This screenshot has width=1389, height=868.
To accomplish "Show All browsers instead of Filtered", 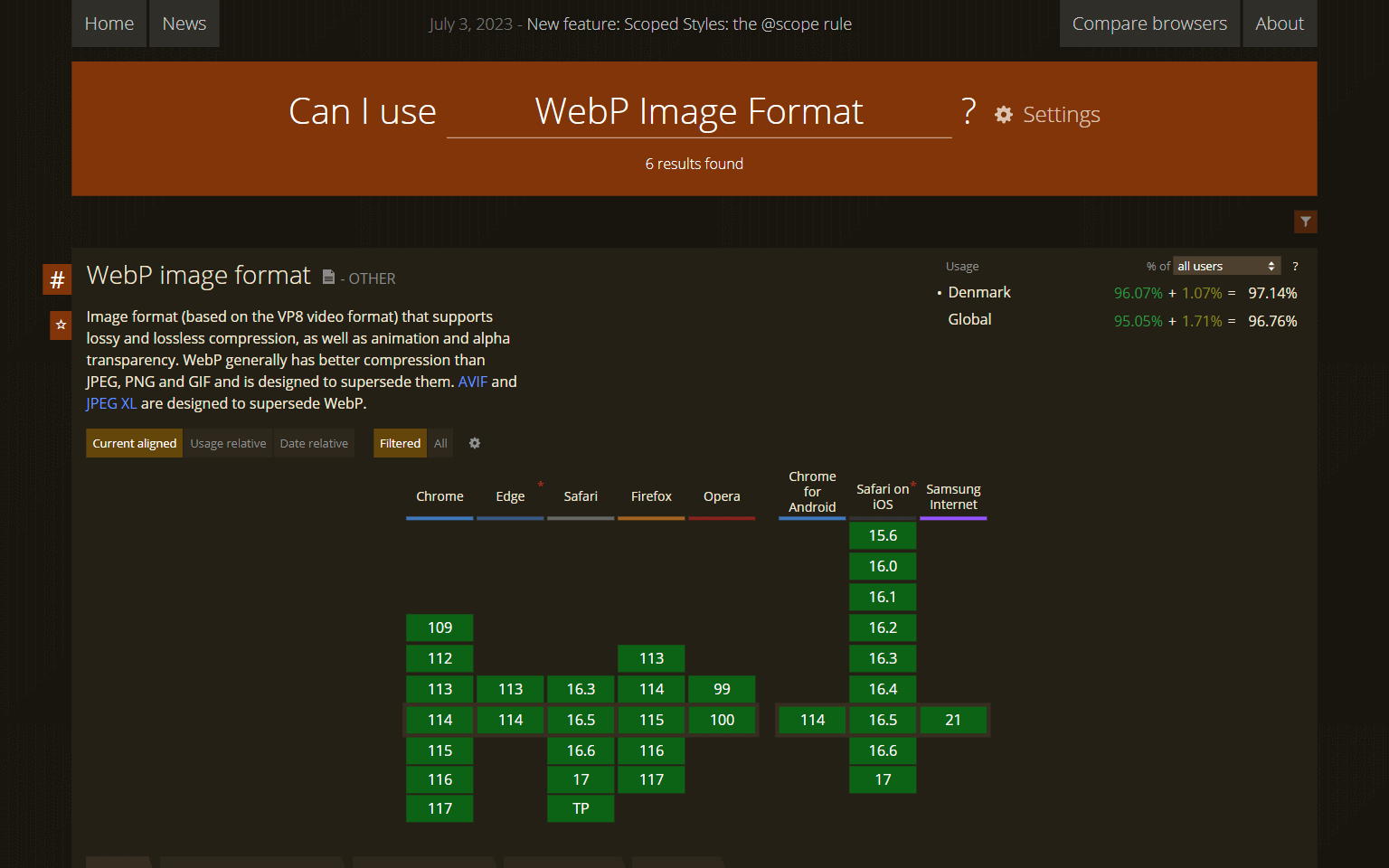I will click(x=440, y=443).
